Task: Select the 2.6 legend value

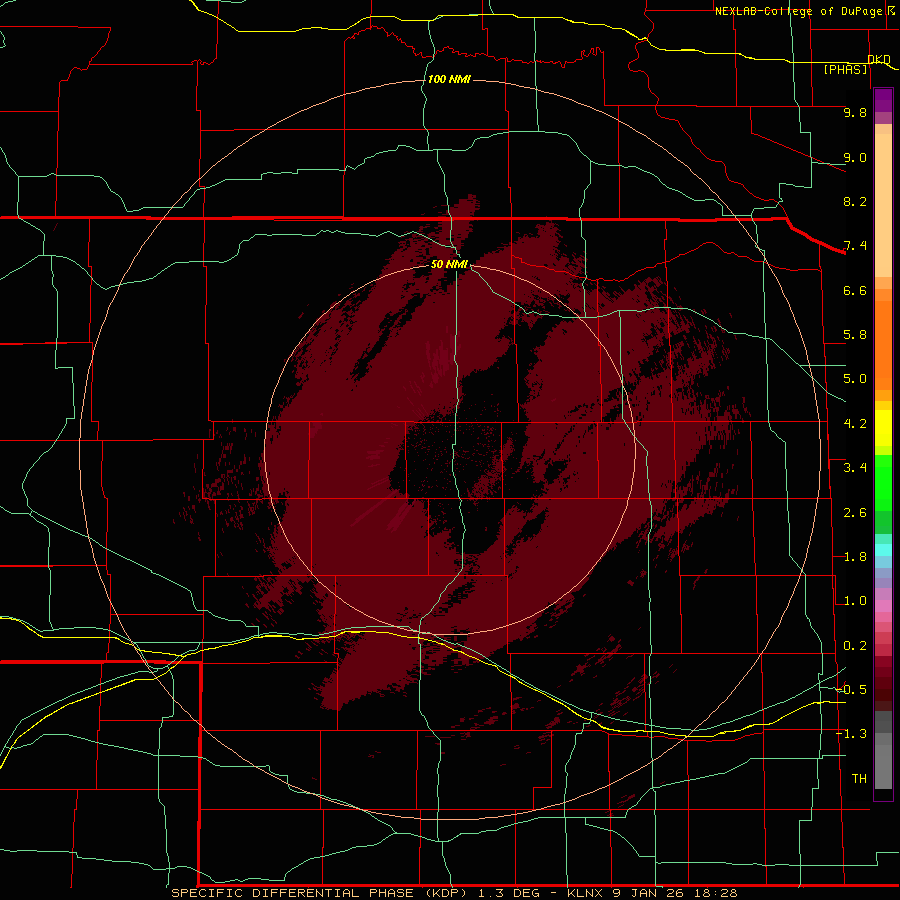Action: point(855,513)
